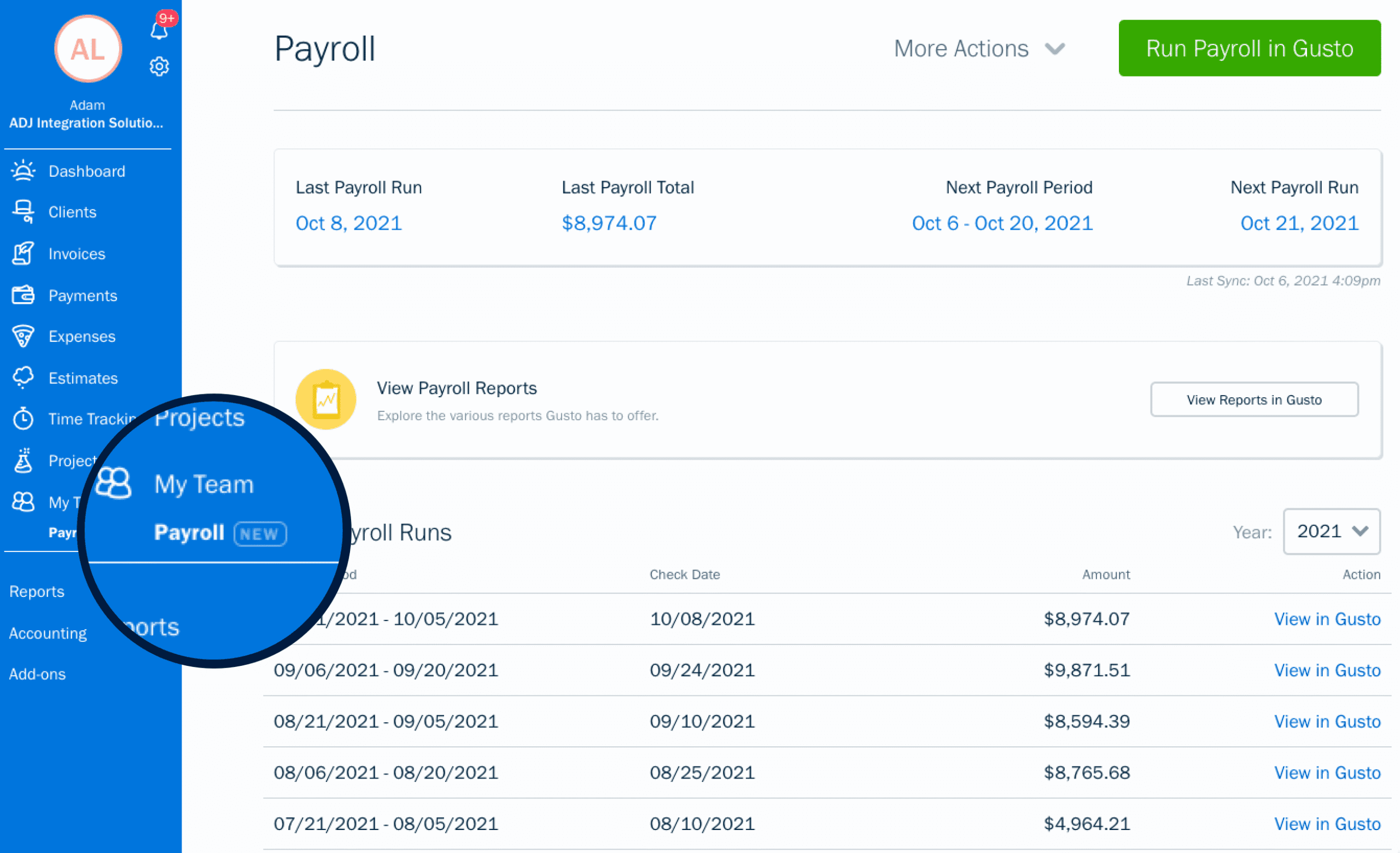Click View Reports in Gusto button
The width and height of the screenshot is (1400, 853).
tap(1254, 400)
